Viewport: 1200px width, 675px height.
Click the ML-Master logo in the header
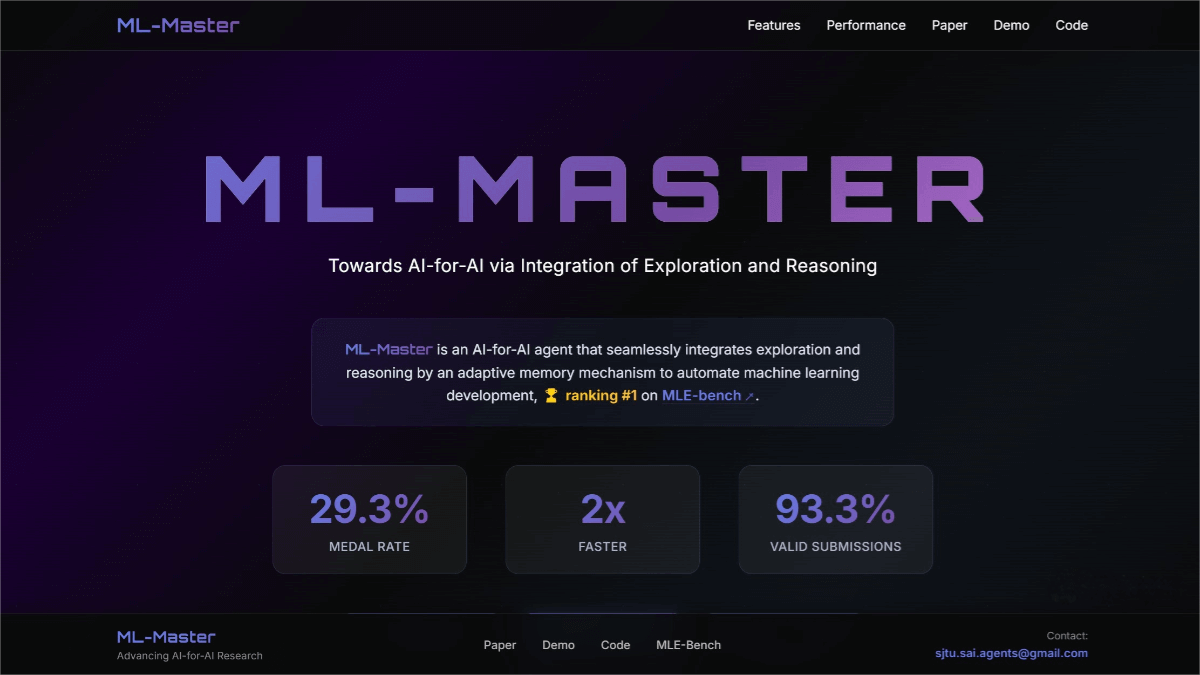click(x=177, y=24)
